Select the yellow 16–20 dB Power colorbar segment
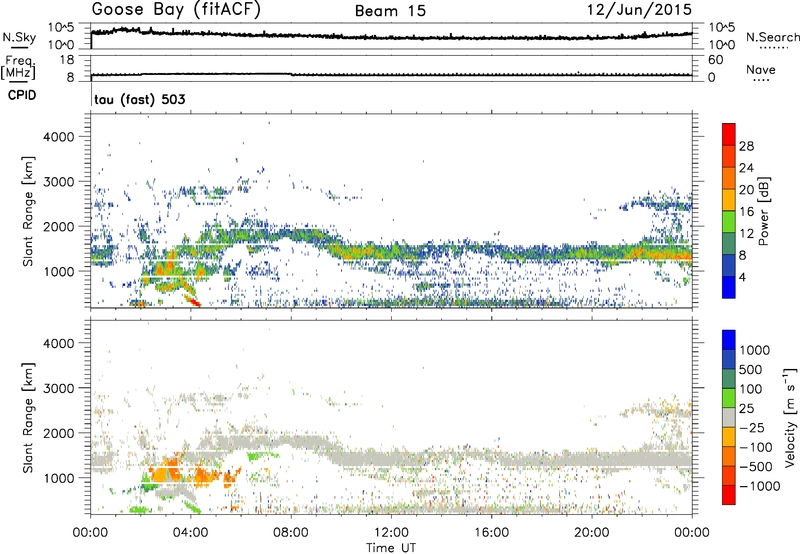 click(729, 199)
